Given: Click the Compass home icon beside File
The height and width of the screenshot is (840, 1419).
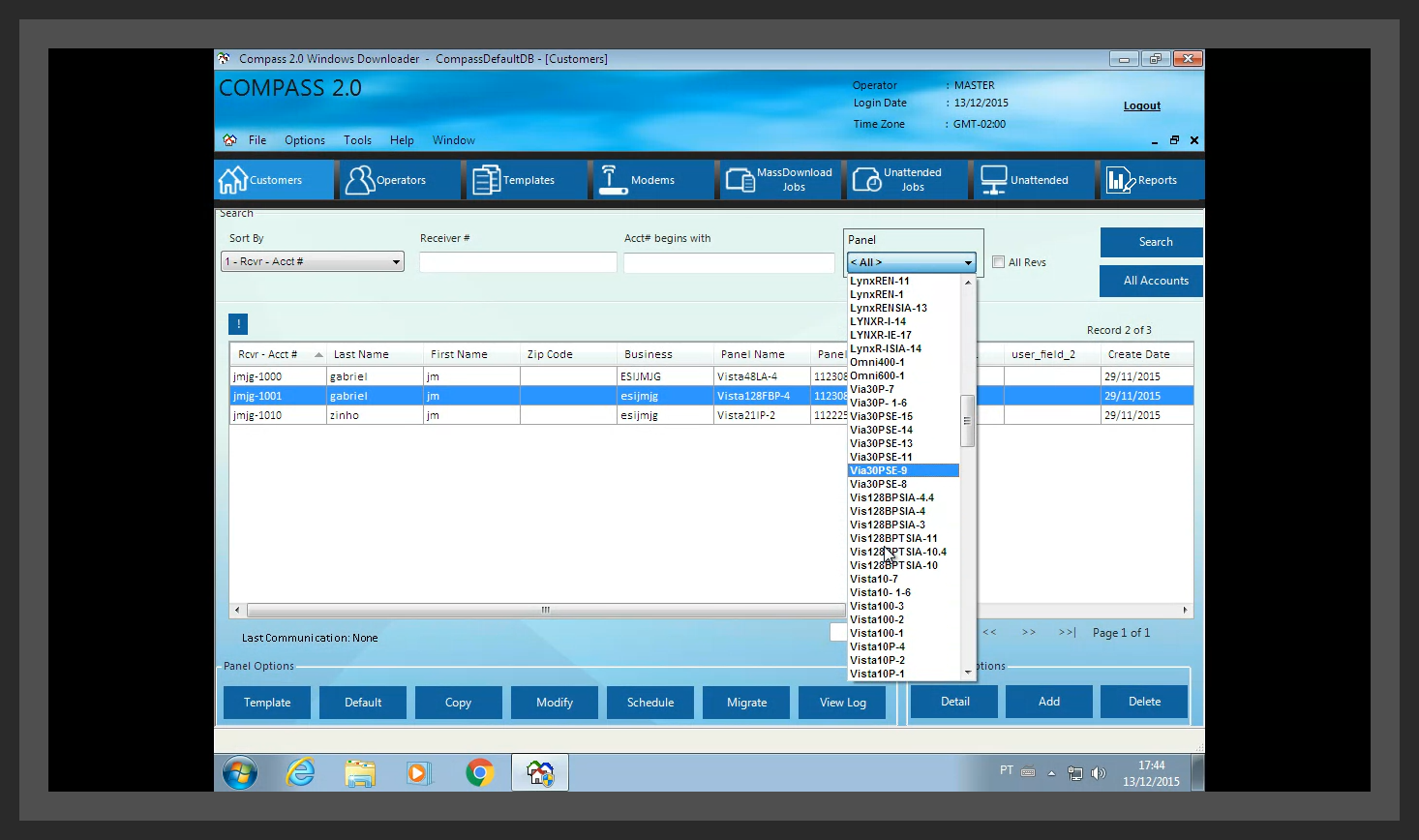Looking at the screenshot, I should click(229, 140).
